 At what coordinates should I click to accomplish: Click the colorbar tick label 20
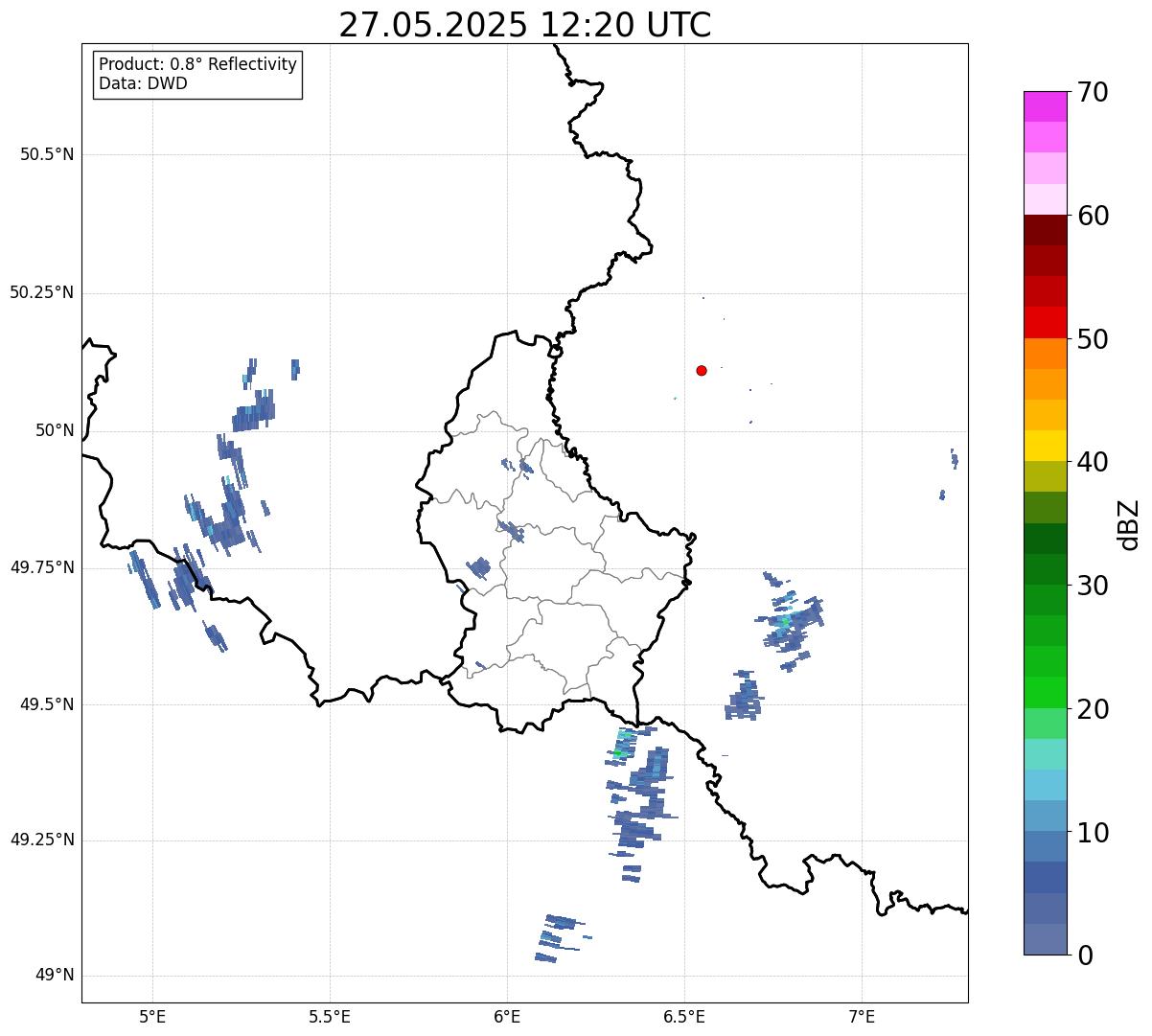point(1092,709)
